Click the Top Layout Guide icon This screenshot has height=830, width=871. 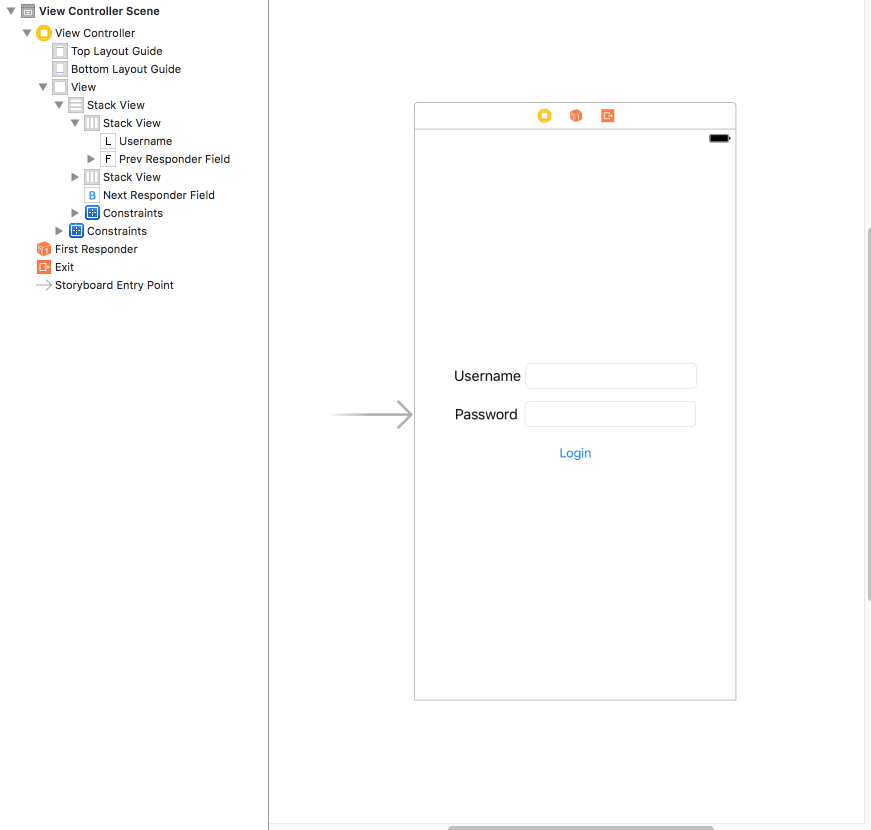coord(58,50)
